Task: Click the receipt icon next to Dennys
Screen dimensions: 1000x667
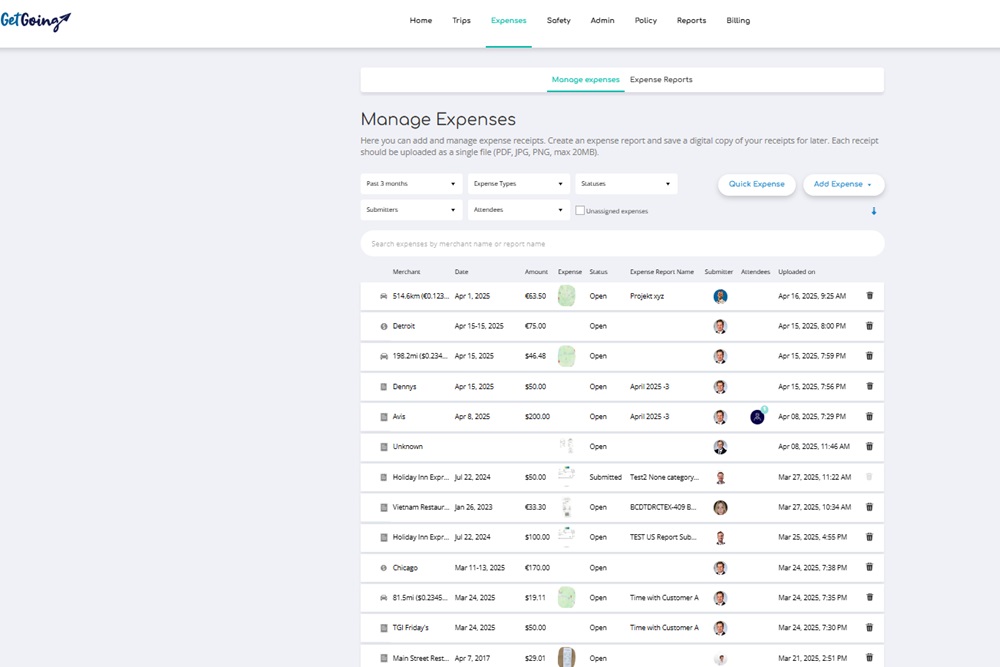Action: coord(383,386)
